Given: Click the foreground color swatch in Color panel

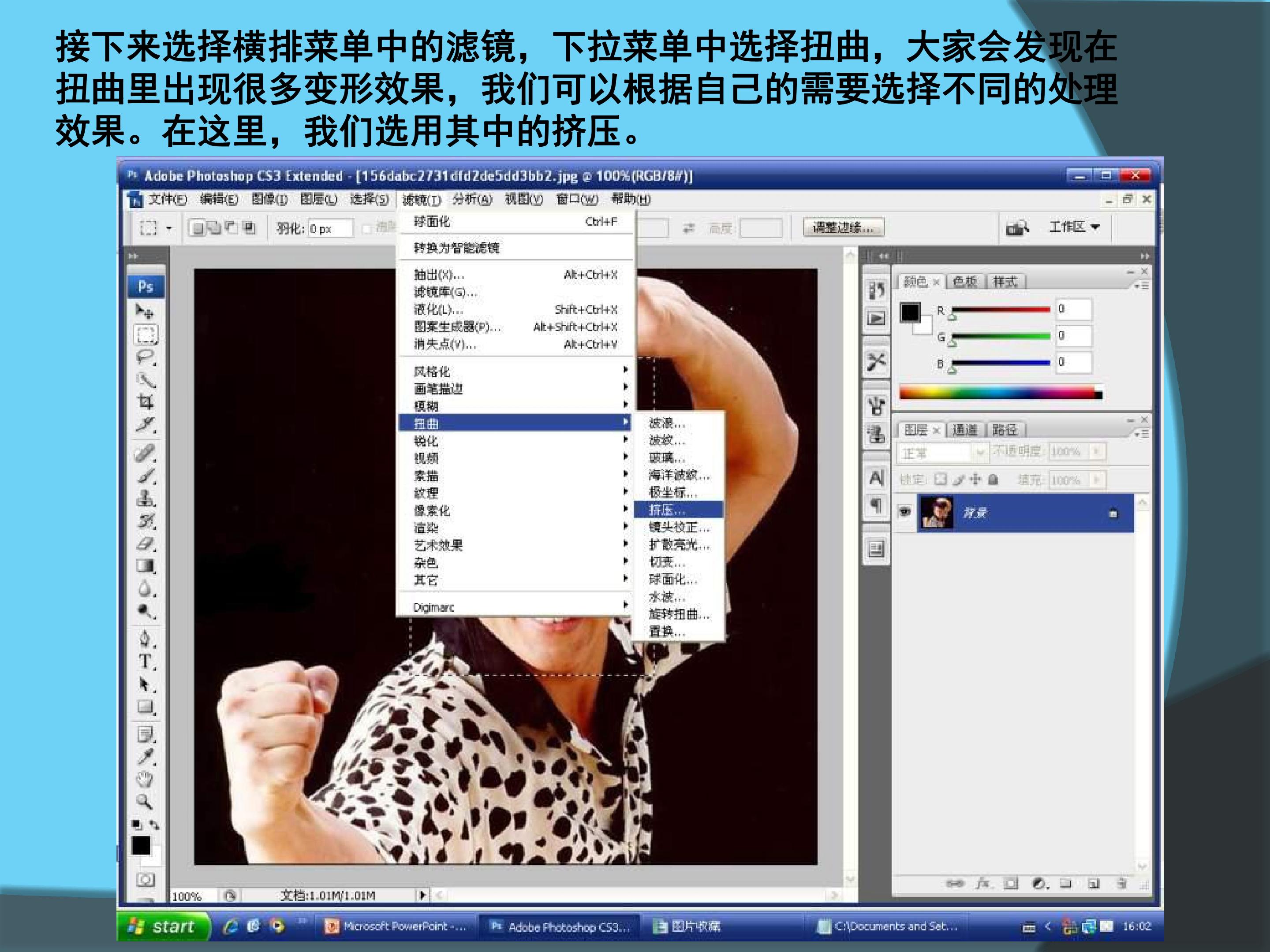Looking at the screenshot, I should (x=910, y=313).
